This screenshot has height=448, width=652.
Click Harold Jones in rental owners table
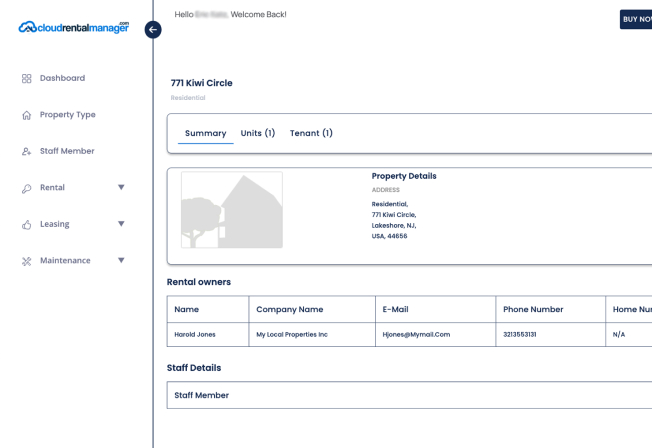(x=195, y=334)
